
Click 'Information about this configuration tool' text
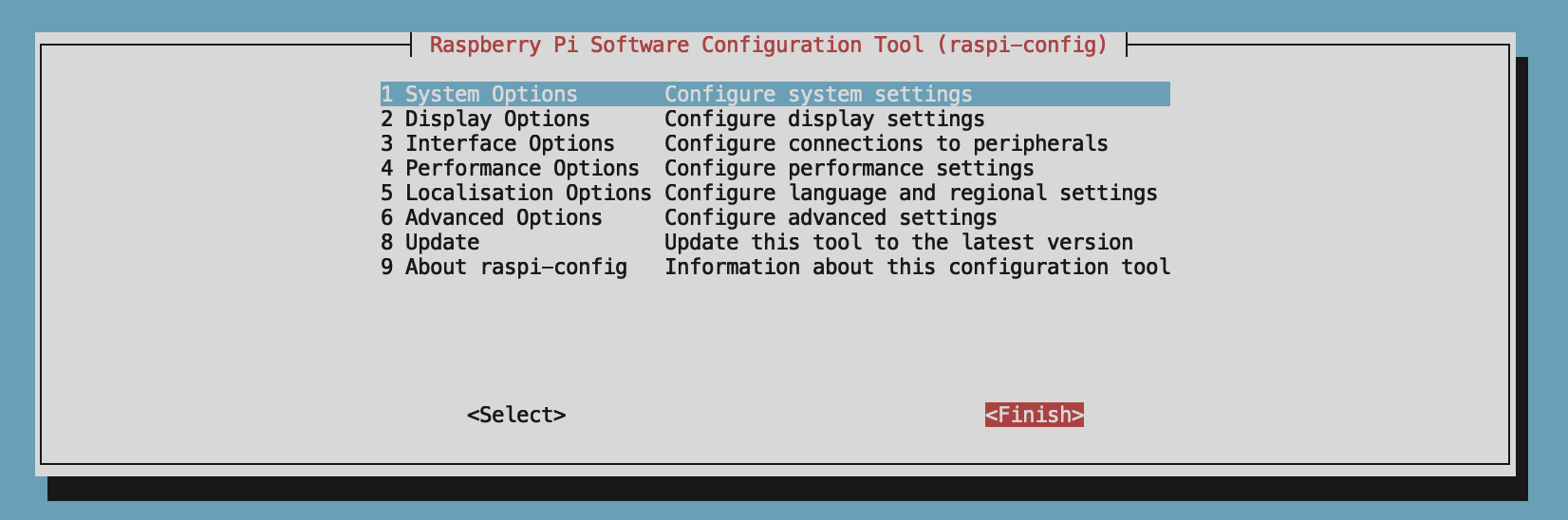tap(917, 268)
